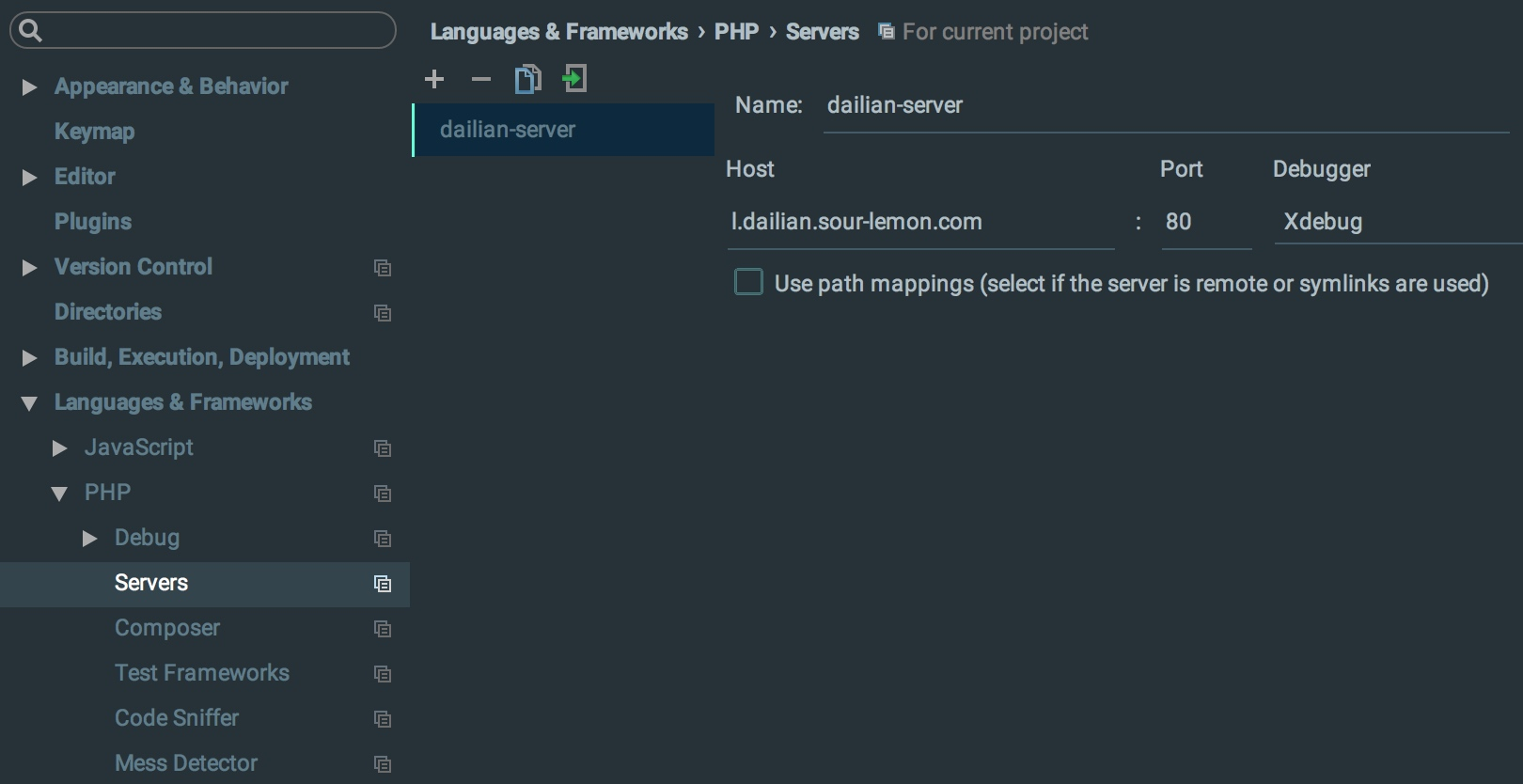This screenshot has width=1523, height=784.
Task: Click project-level icon next to Servers
Action: [x=383, y=584]
